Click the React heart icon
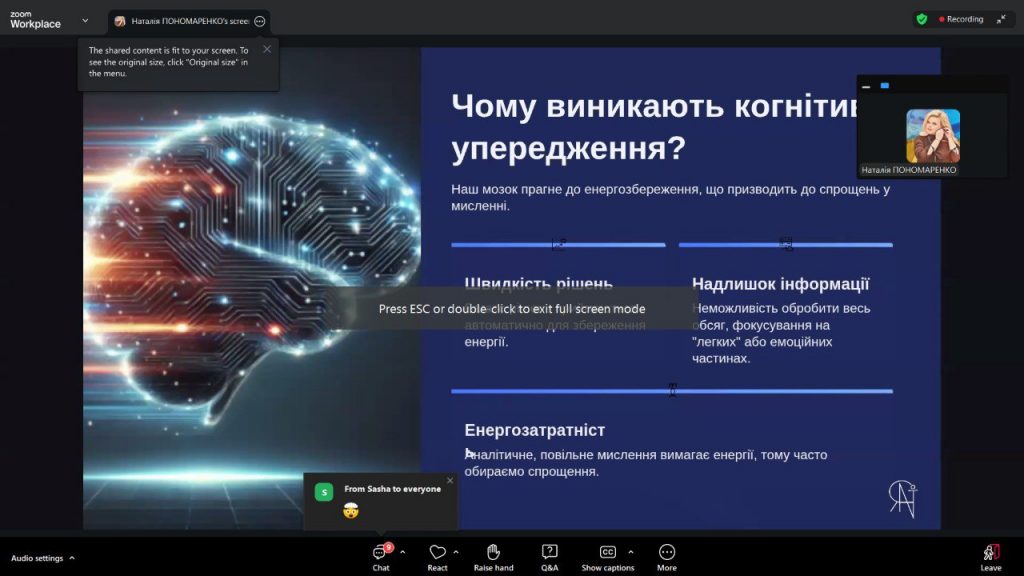 point(437,552)
